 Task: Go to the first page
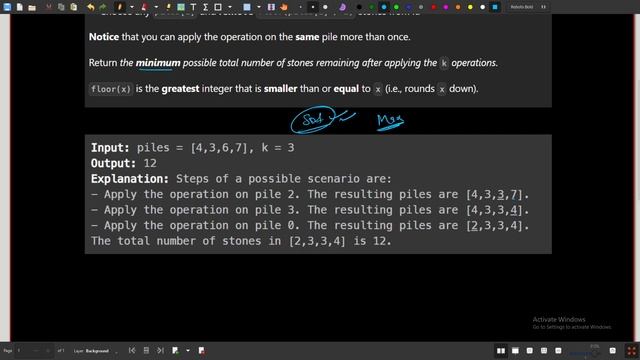132,351
